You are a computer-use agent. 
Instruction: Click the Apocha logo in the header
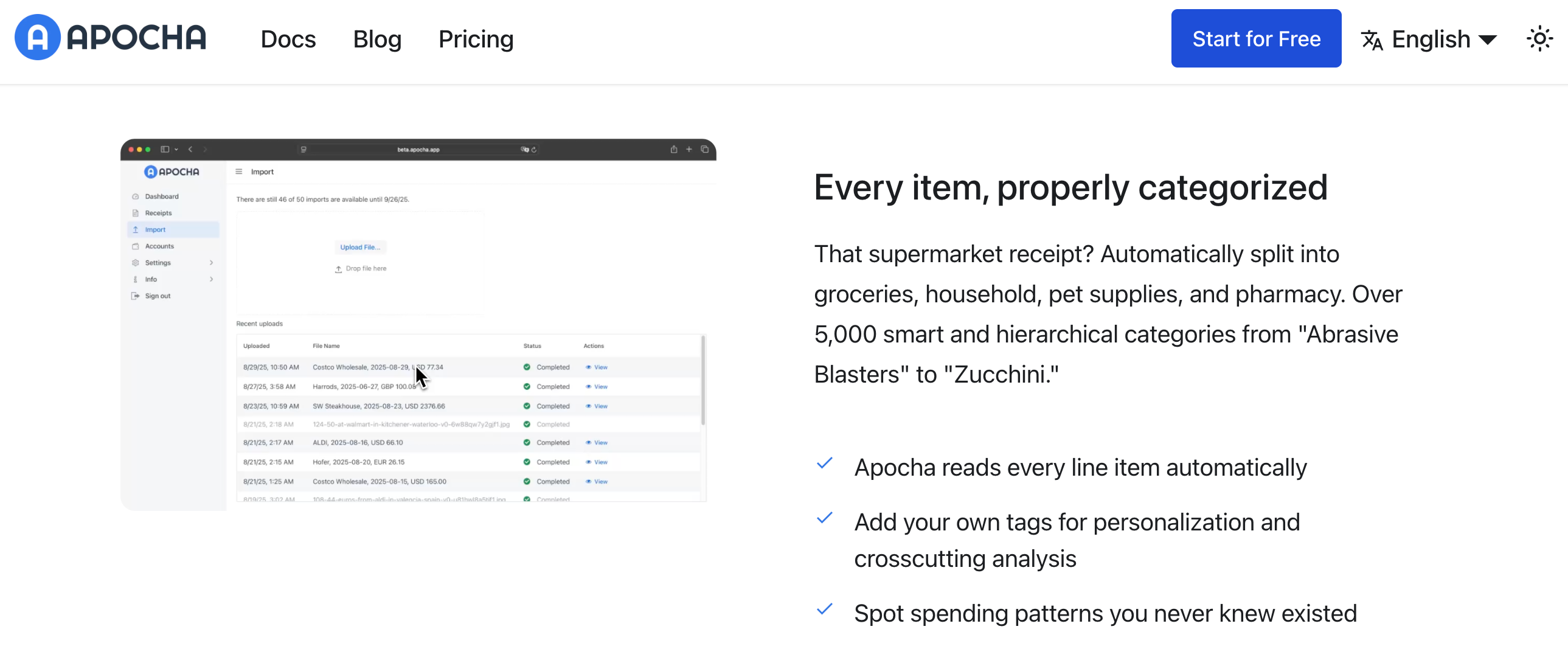coord(110,38)
